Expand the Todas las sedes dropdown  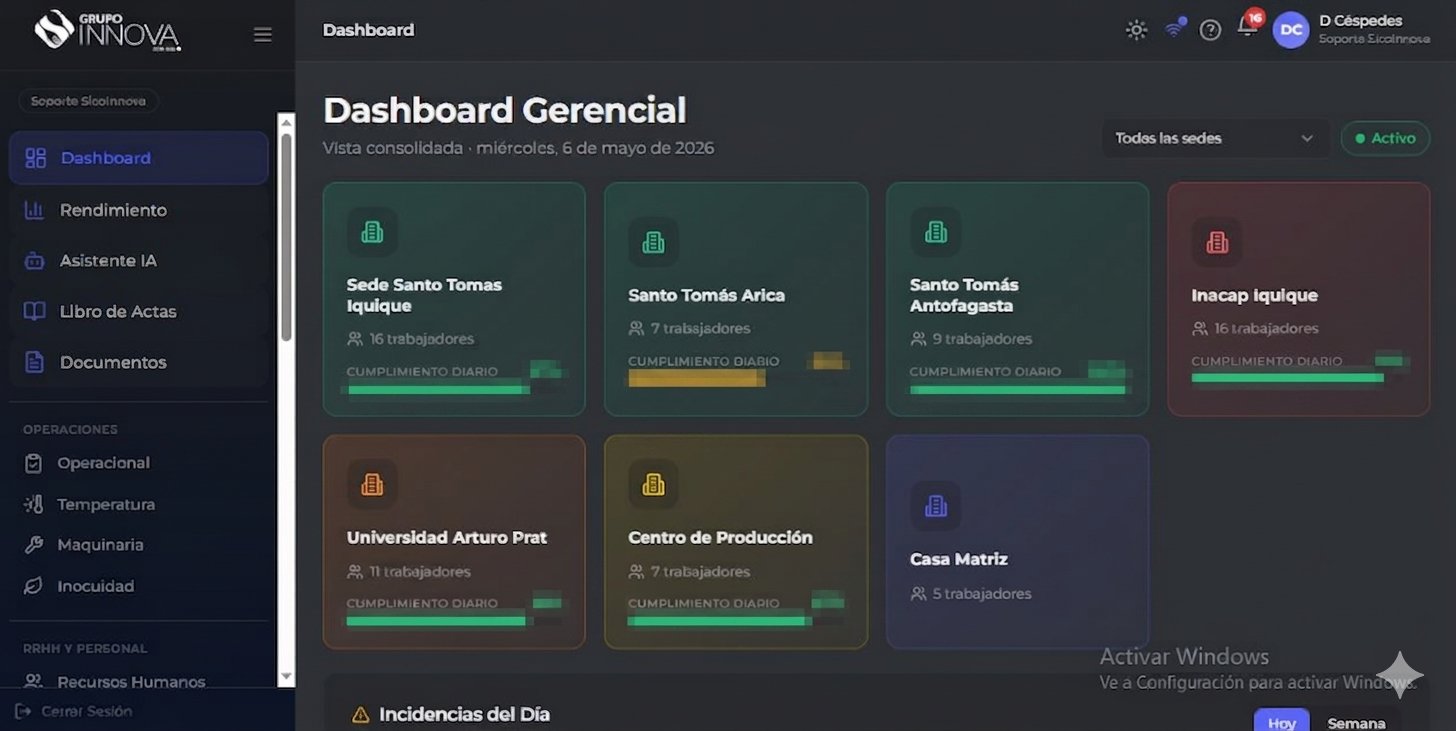click(1215, 138)
